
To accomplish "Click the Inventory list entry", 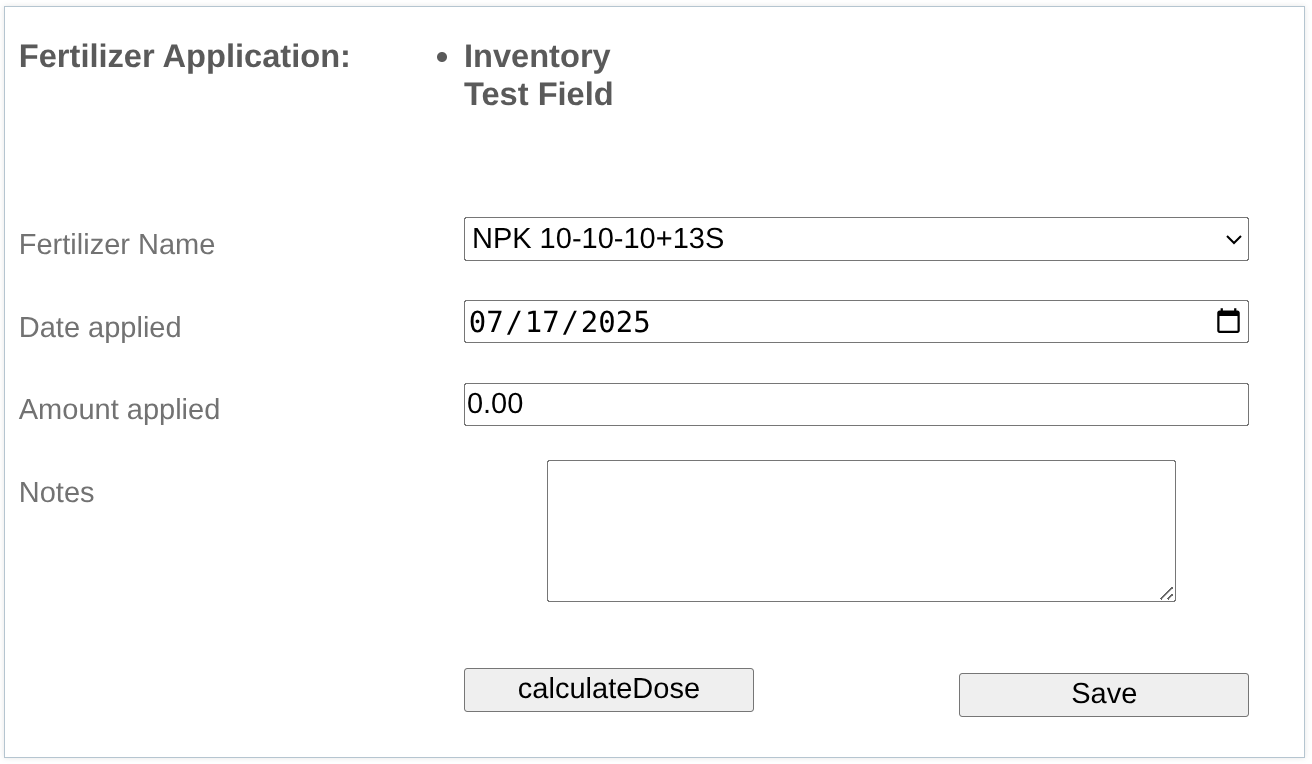I will 536,57.
